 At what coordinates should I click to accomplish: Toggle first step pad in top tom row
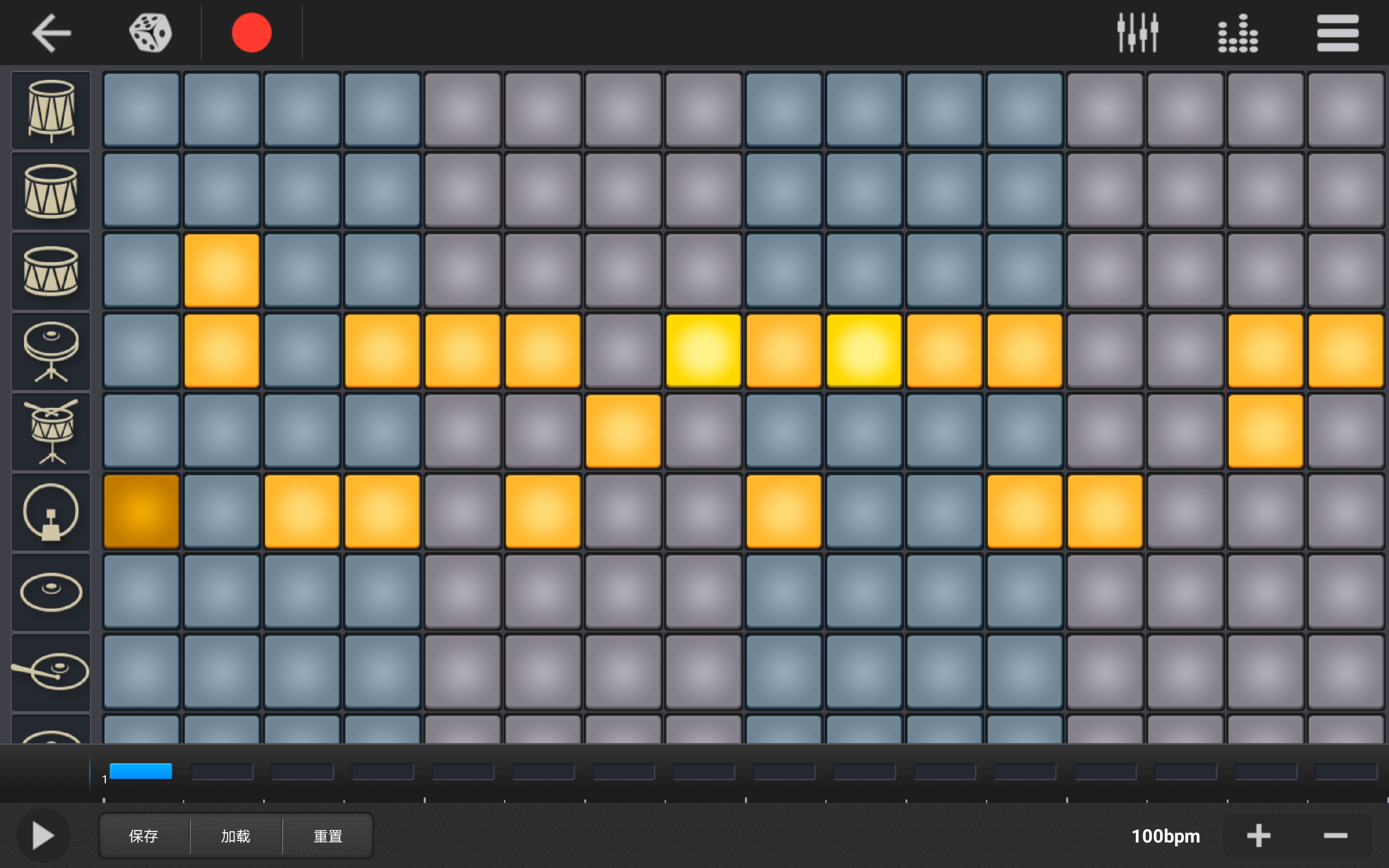141,110
